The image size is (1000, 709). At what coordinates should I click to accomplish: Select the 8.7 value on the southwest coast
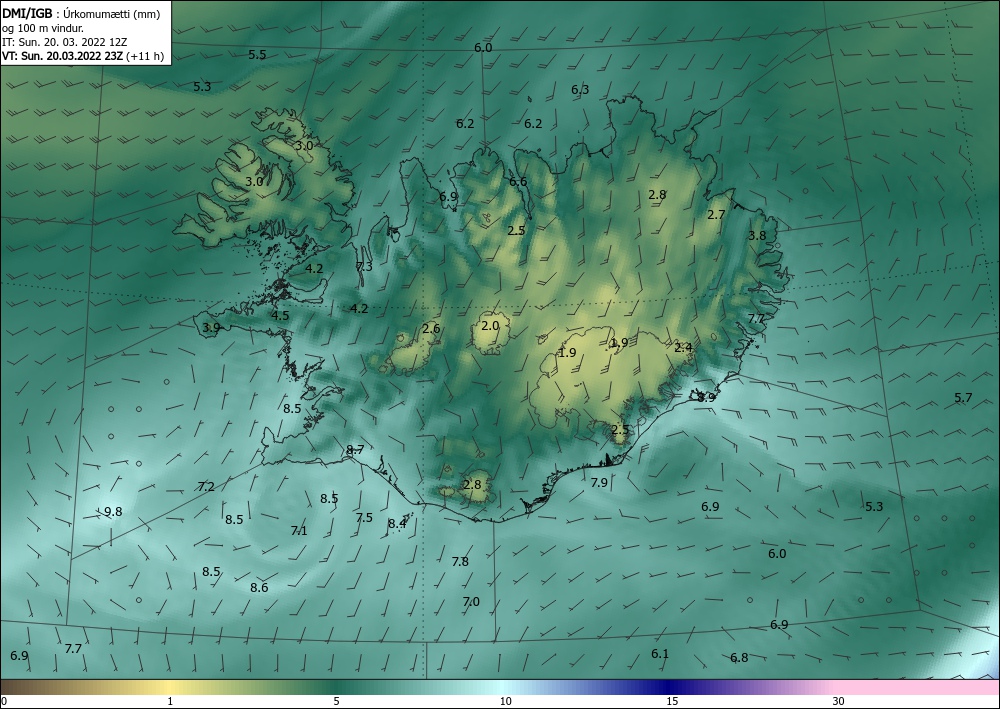click(355, 450)
